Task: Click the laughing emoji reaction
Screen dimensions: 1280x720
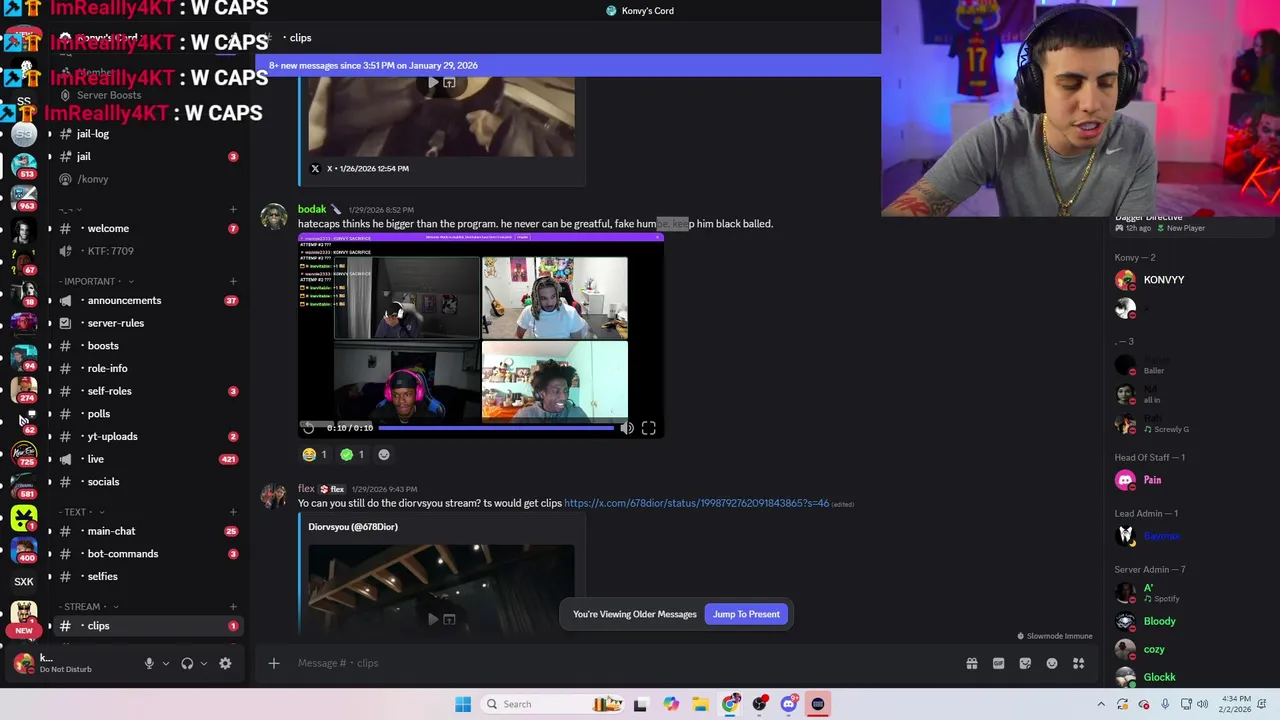Action: pyautogui.click(x=314, y=454)
